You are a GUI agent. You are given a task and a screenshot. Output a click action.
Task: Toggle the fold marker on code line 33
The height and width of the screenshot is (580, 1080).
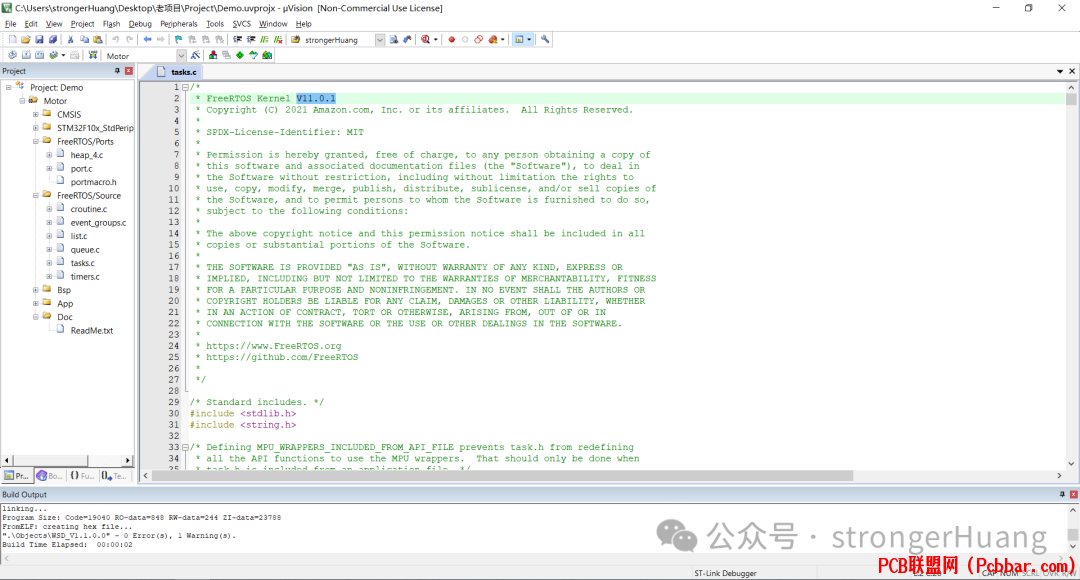[x=185, y=448]
